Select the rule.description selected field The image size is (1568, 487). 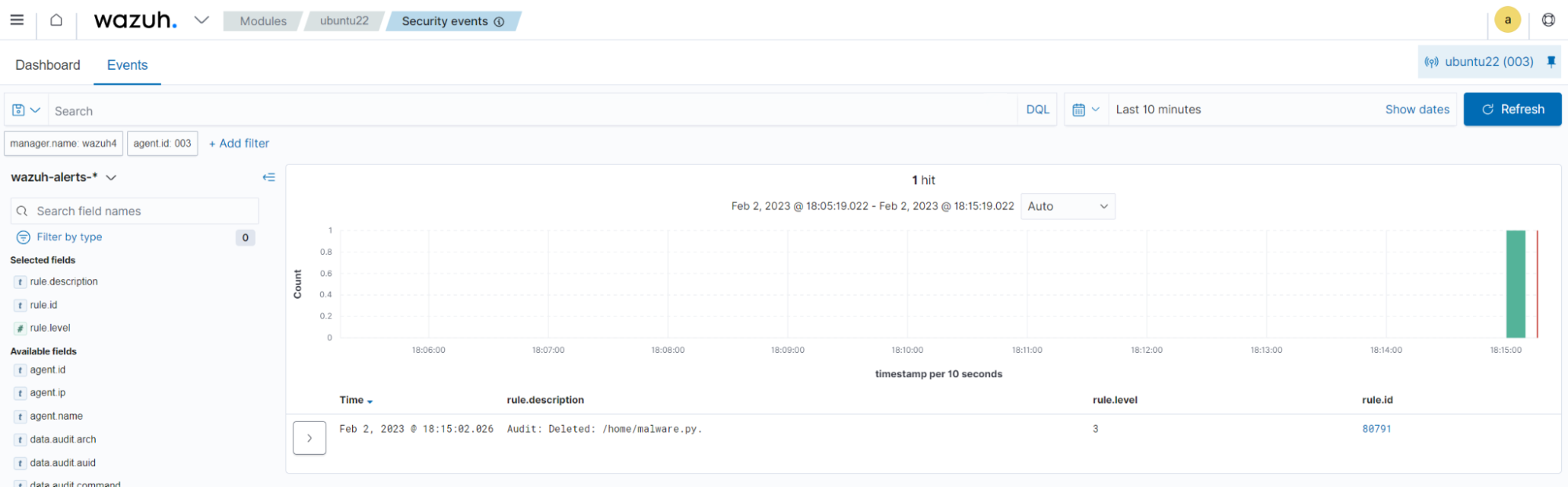[x=64, y=282]
